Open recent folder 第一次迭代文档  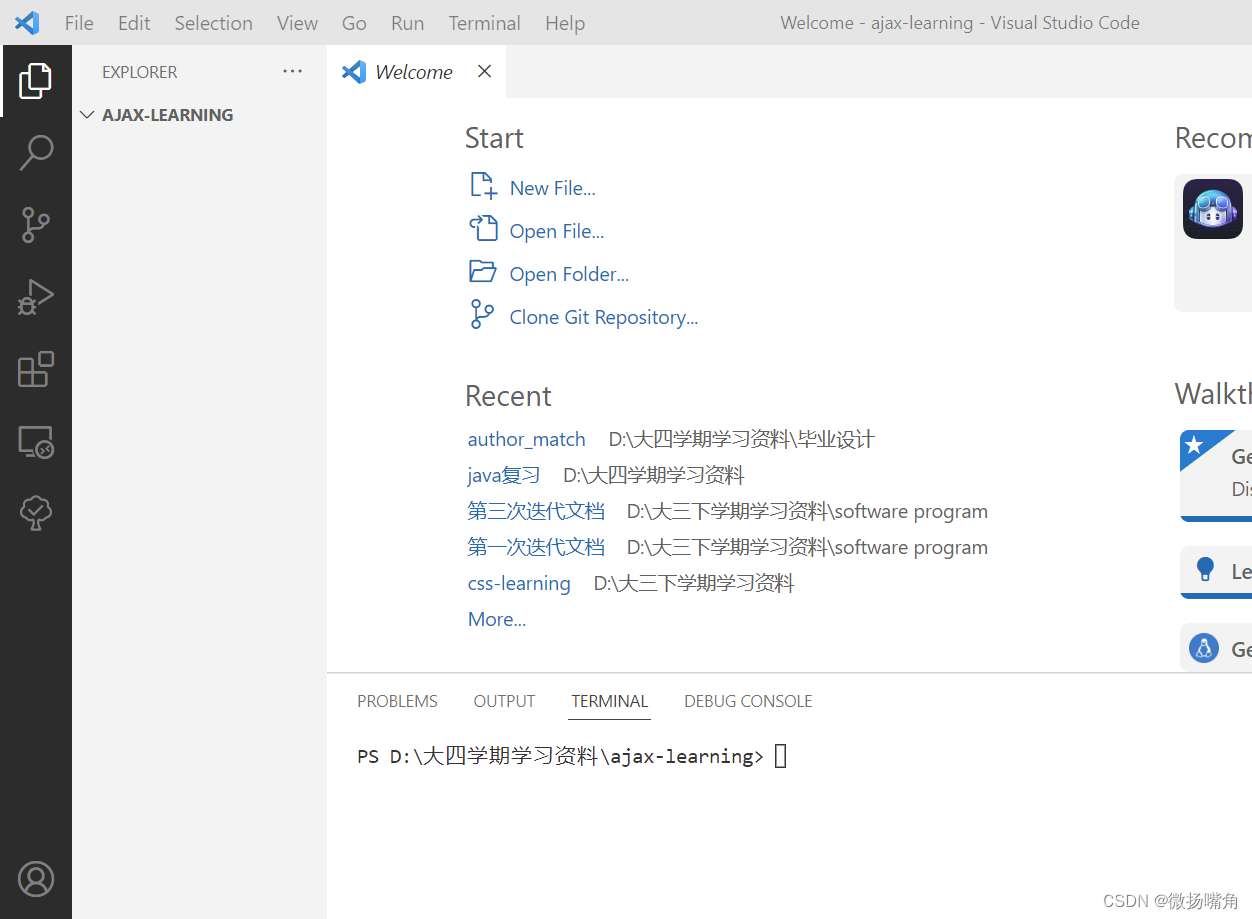coord(536,547)
